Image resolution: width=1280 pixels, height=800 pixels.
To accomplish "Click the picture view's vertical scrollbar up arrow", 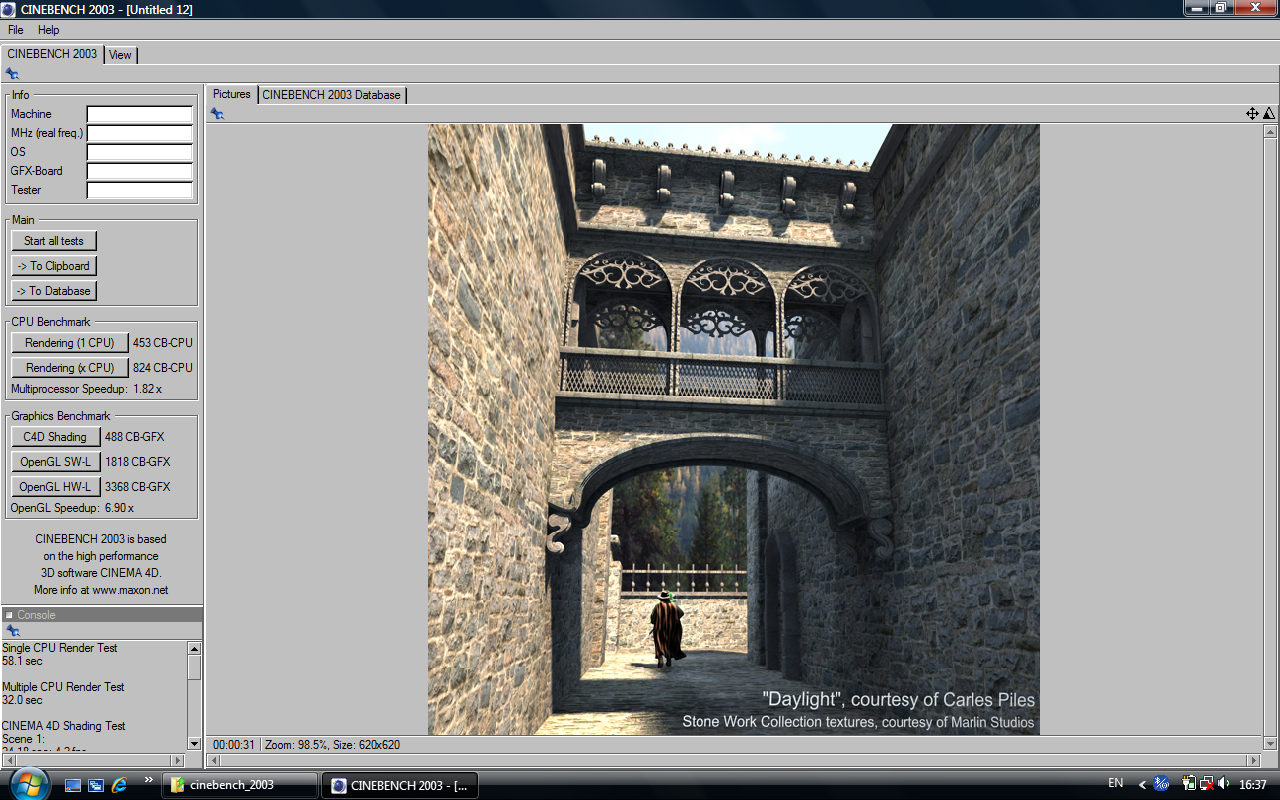I will coord(1271,131).
